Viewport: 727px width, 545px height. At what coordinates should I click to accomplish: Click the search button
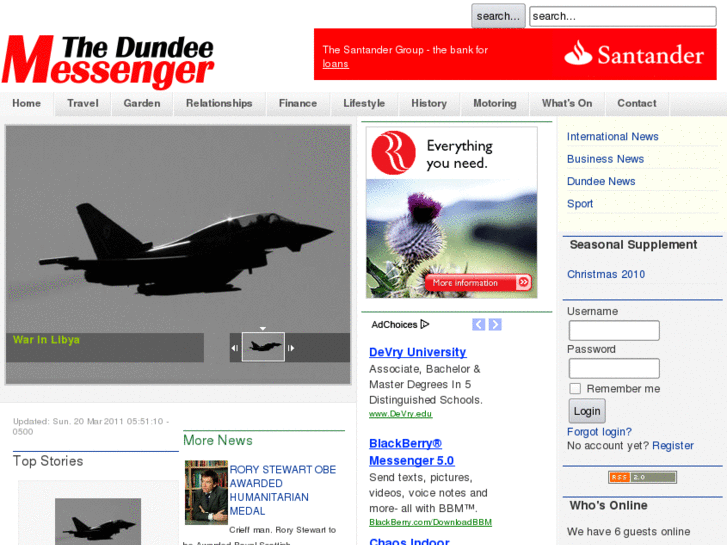coord(498,16)
